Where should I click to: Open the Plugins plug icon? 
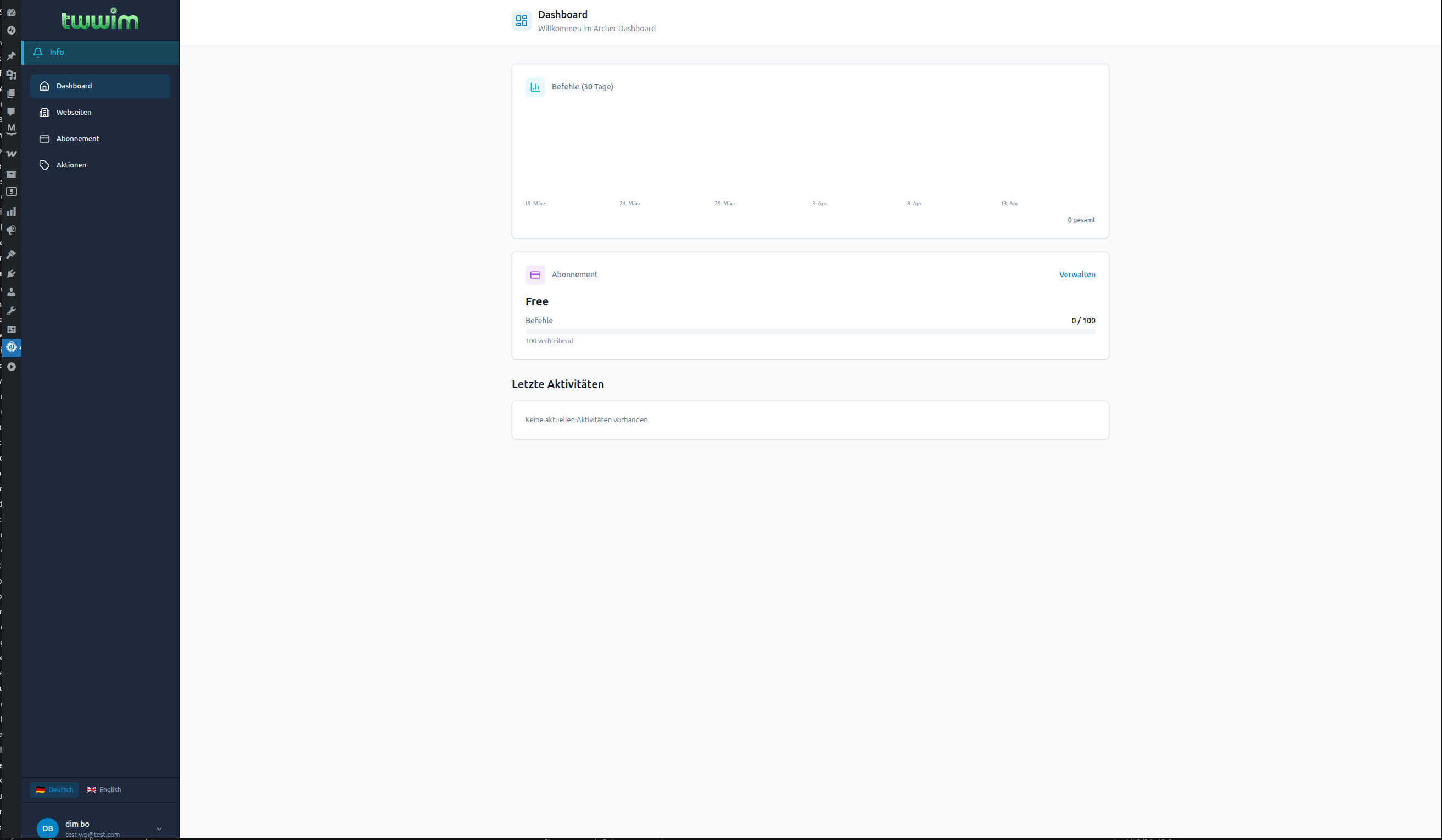(x=12, y=273)
